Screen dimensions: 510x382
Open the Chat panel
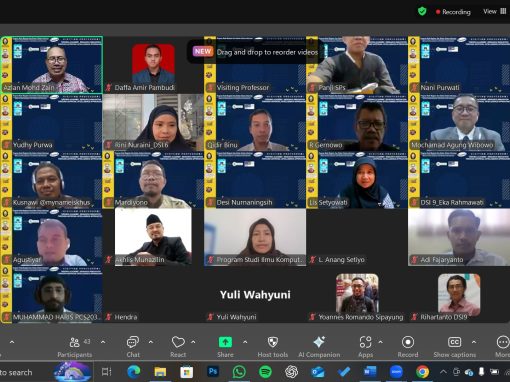133,347
